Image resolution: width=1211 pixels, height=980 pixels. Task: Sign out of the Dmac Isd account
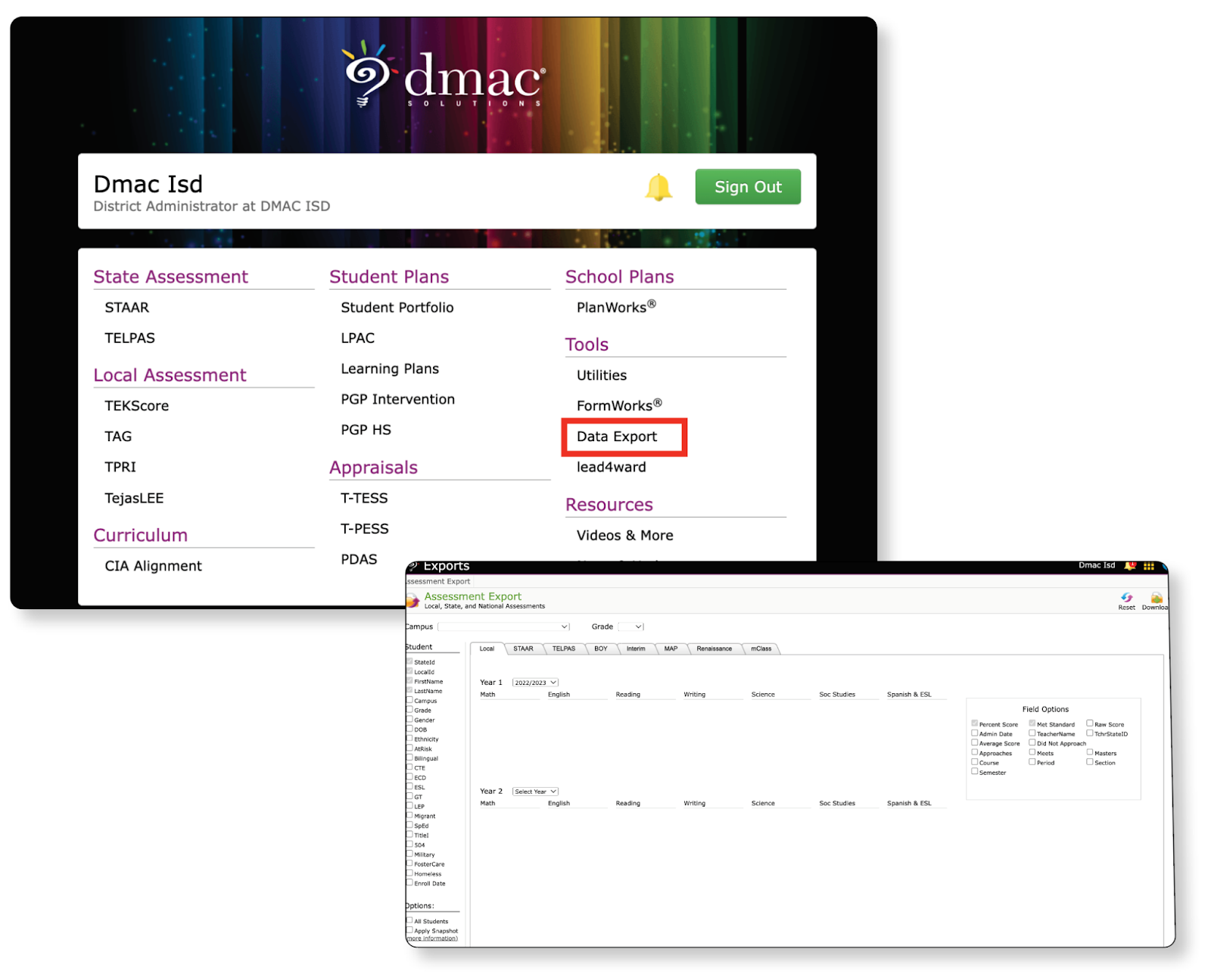click(x=748, y=187)
